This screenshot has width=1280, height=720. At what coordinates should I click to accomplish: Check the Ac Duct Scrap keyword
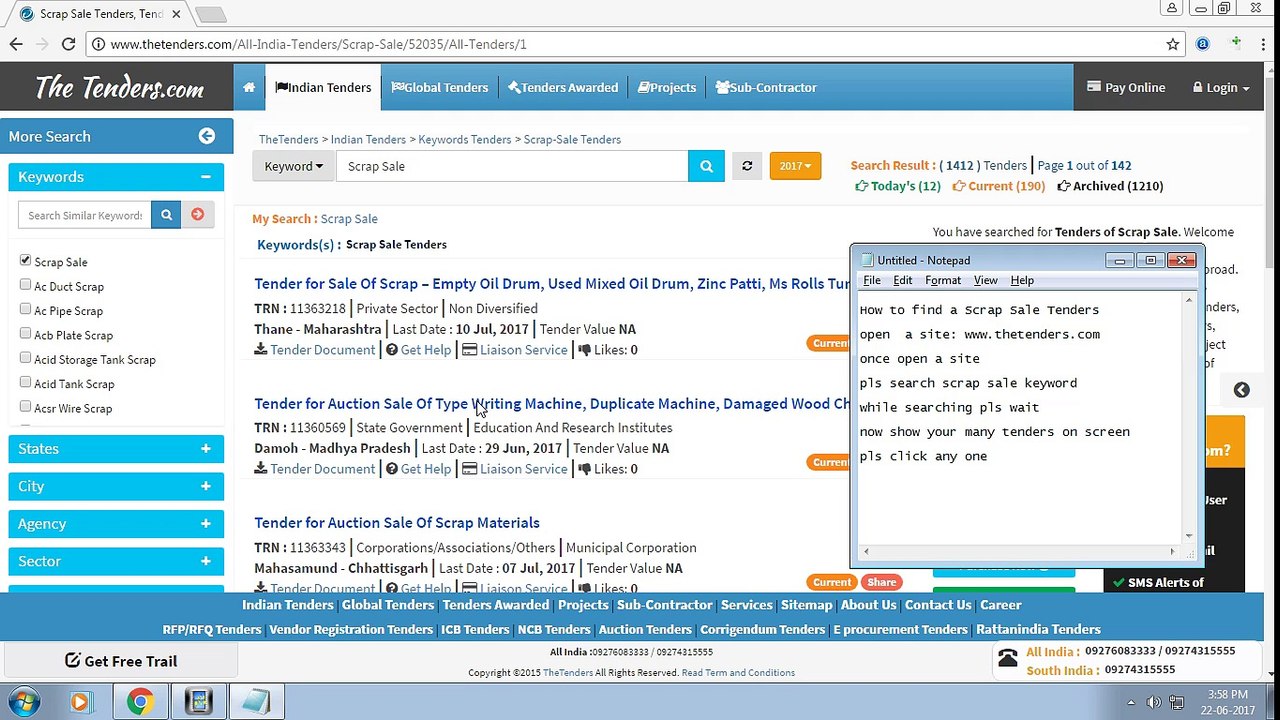click(25, 285)
